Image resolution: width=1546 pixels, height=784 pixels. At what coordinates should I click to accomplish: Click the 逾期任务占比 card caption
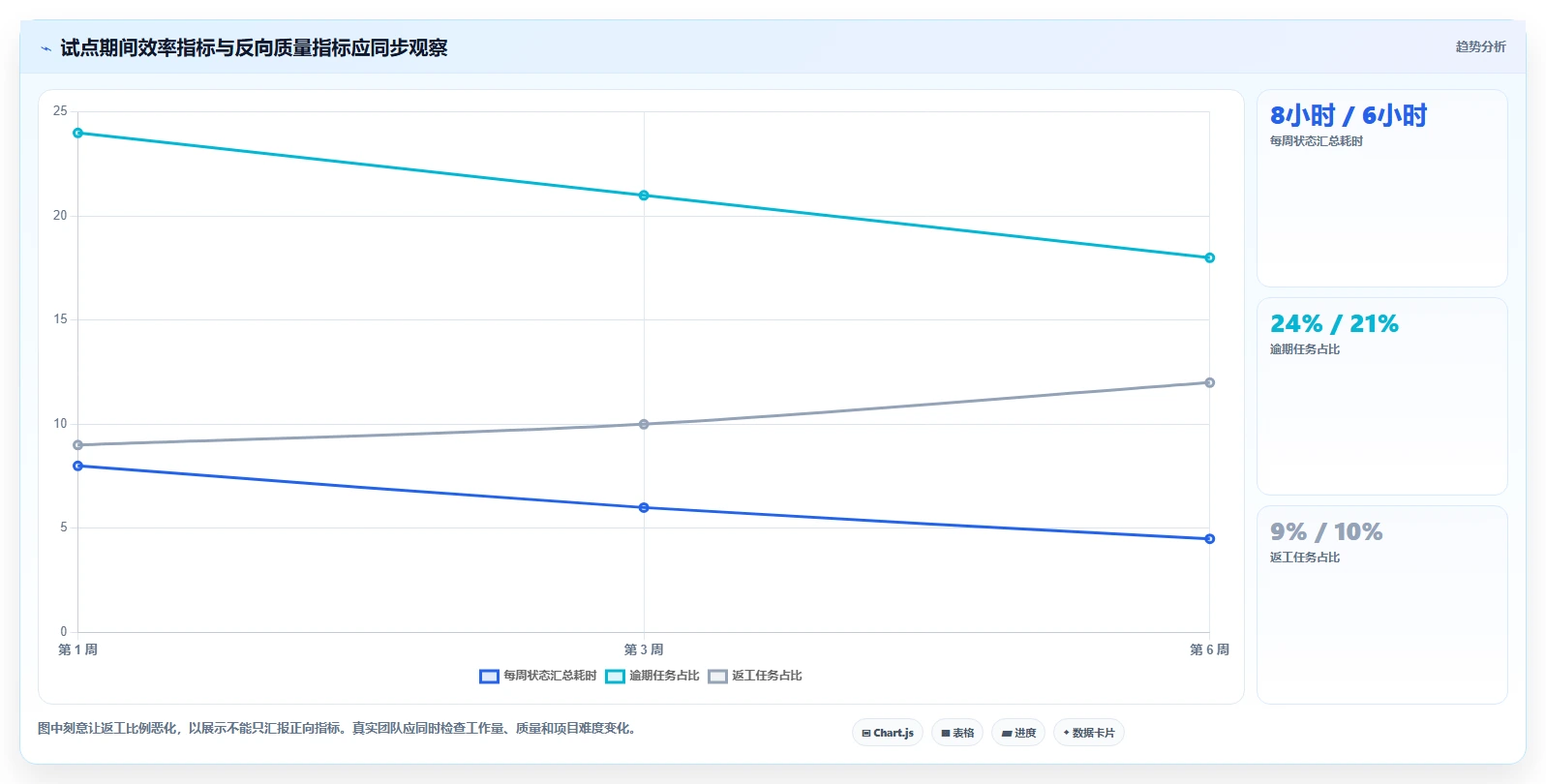pyautogui.click(x=1305, y=349)
